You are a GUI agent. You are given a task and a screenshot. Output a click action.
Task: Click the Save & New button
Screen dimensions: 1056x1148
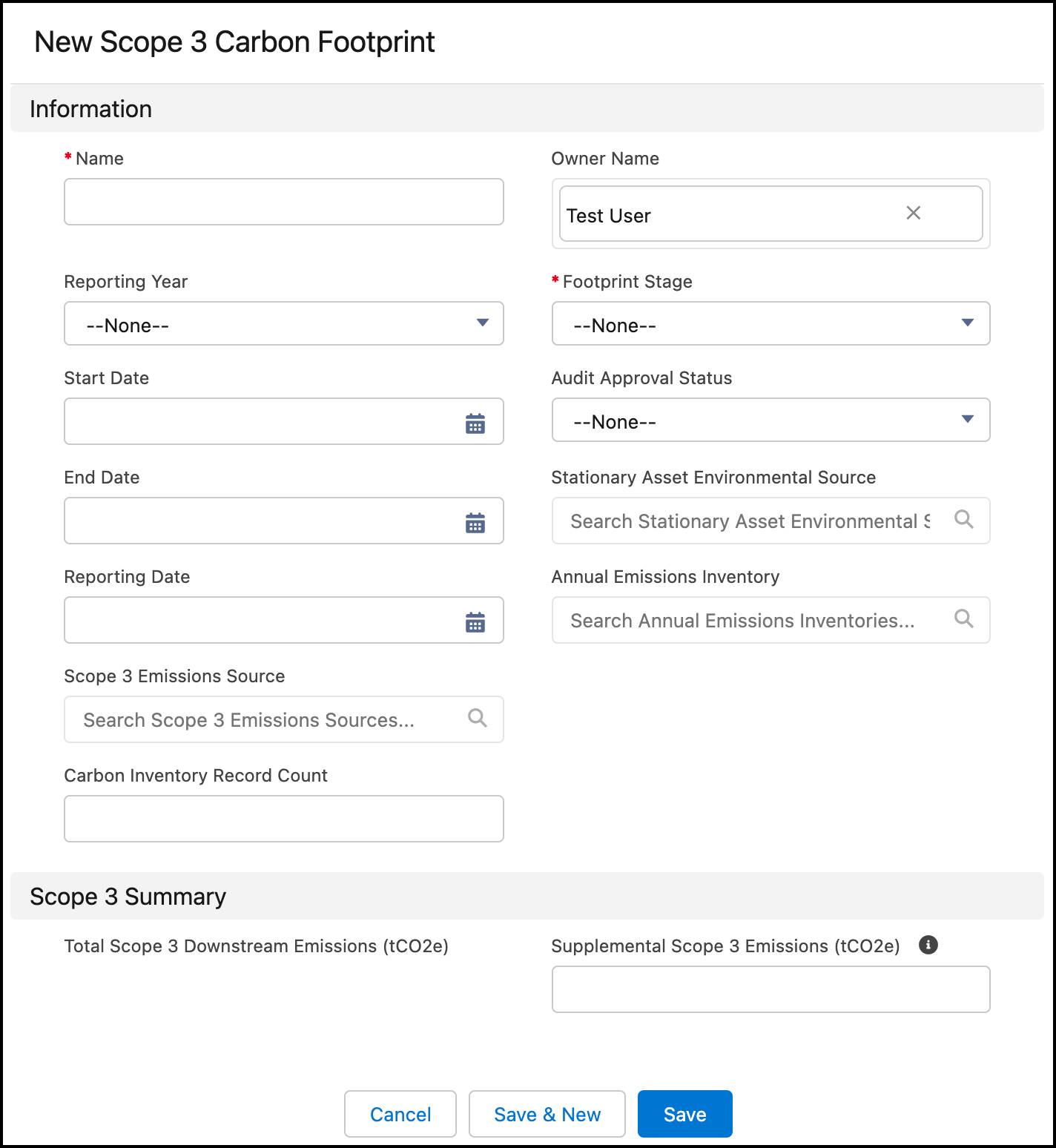coord(547,1114)
